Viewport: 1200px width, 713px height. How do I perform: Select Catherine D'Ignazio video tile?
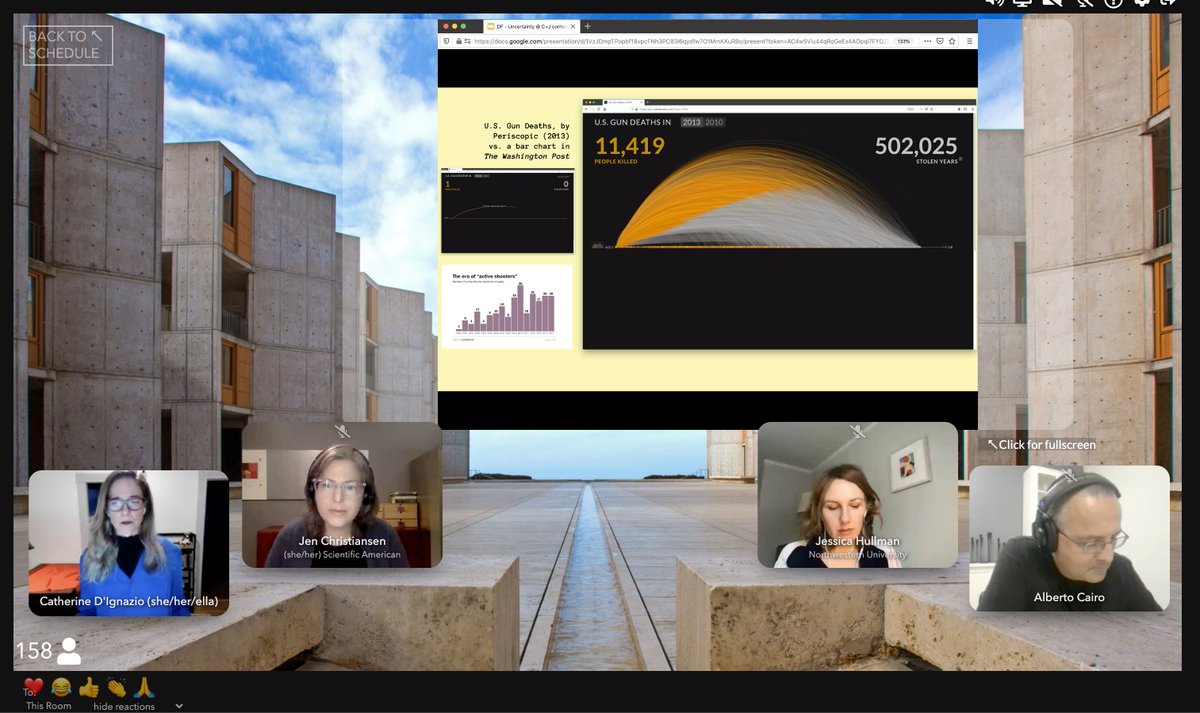click(x=129, y=542)
